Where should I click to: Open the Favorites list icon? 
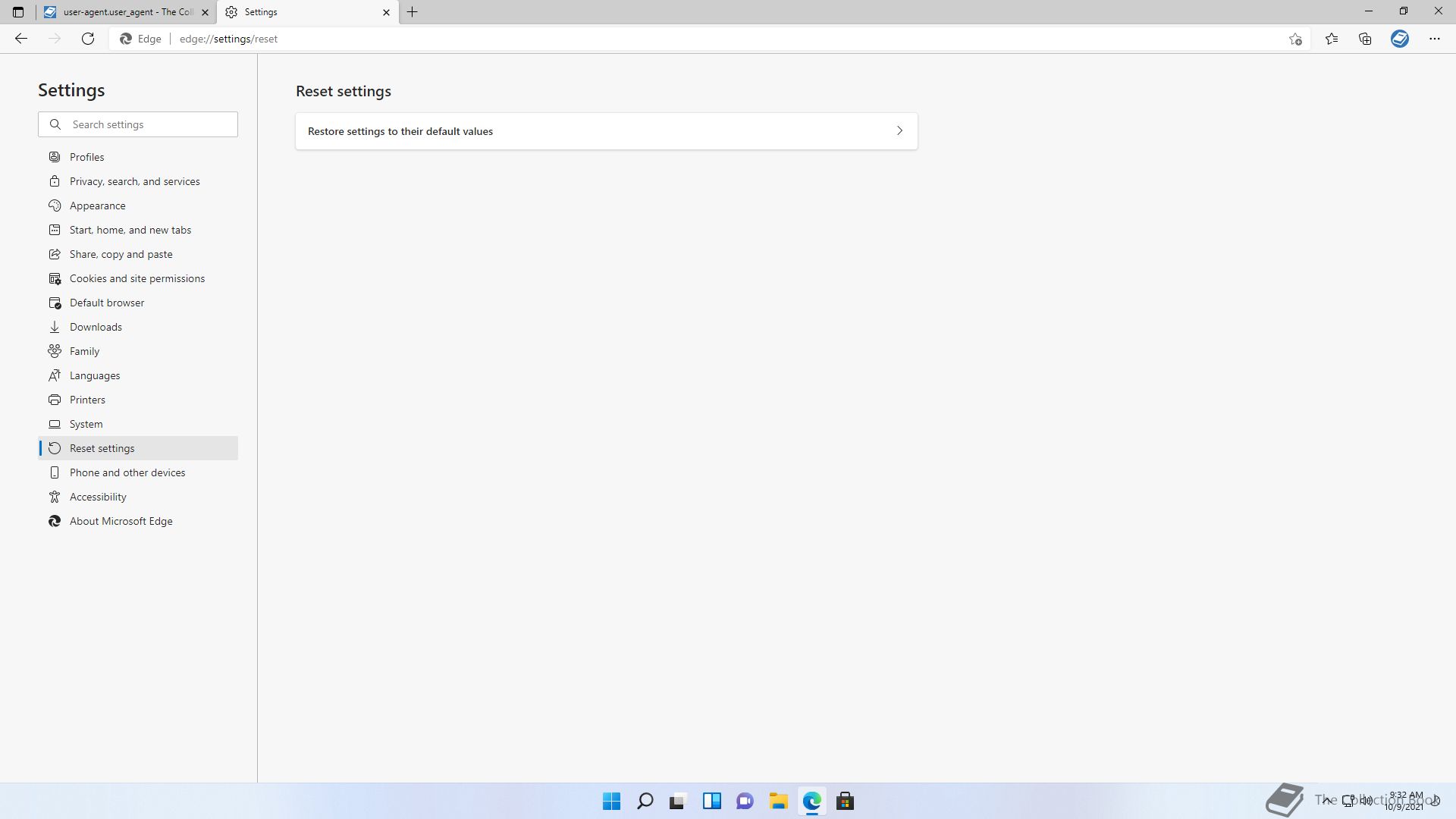click(x=1332, y=39)
